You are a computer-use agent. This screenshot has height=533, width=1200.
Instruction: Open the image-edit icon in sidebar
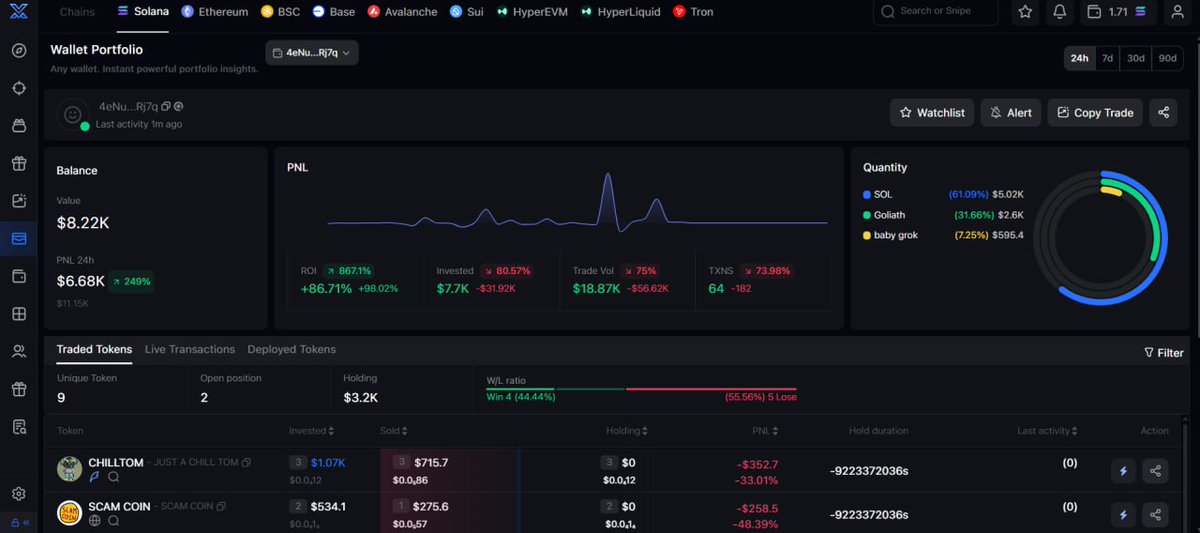pos(19,201)
